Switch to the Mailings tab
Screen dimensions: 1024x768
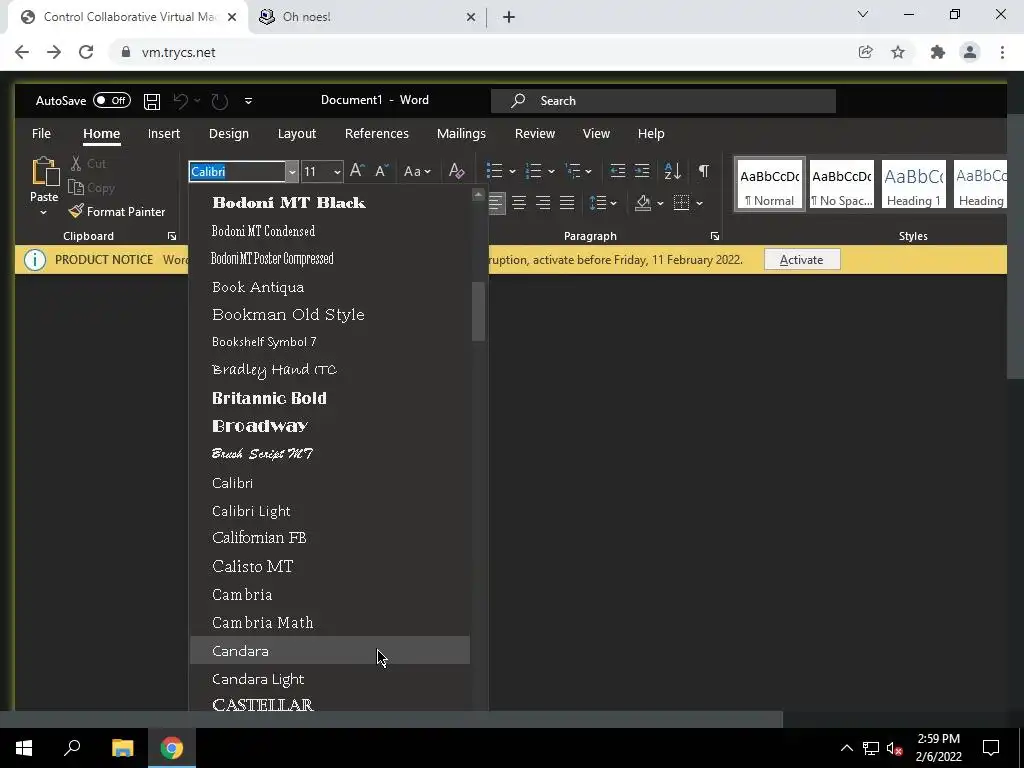coord(461,133)
